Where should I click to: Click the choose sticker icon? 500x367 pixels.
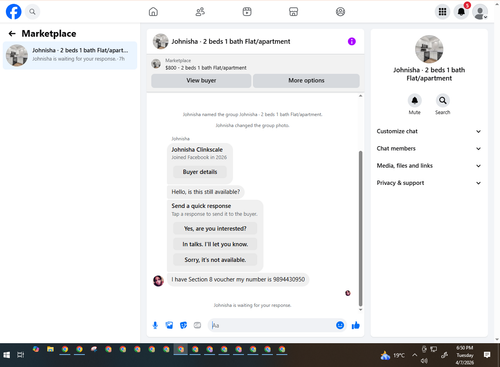(183, 325)
